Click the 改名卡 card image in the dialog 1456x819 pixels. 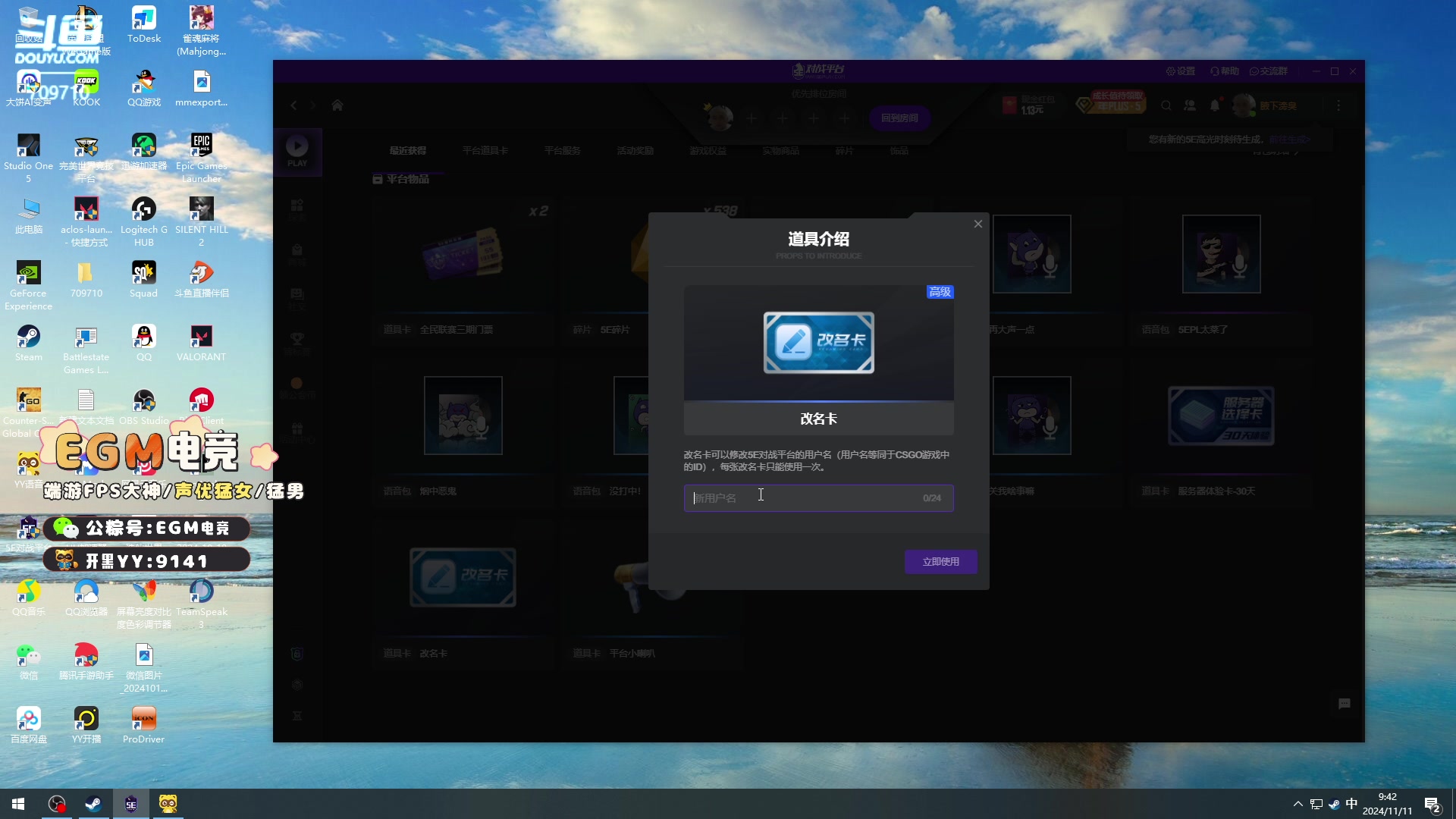point(818,343)
